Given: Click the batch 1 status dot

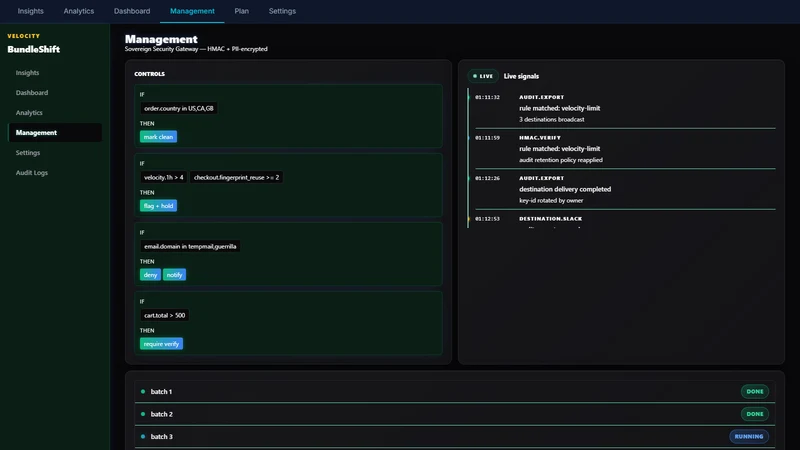Looking at the screenshot, I should (143, 391).
